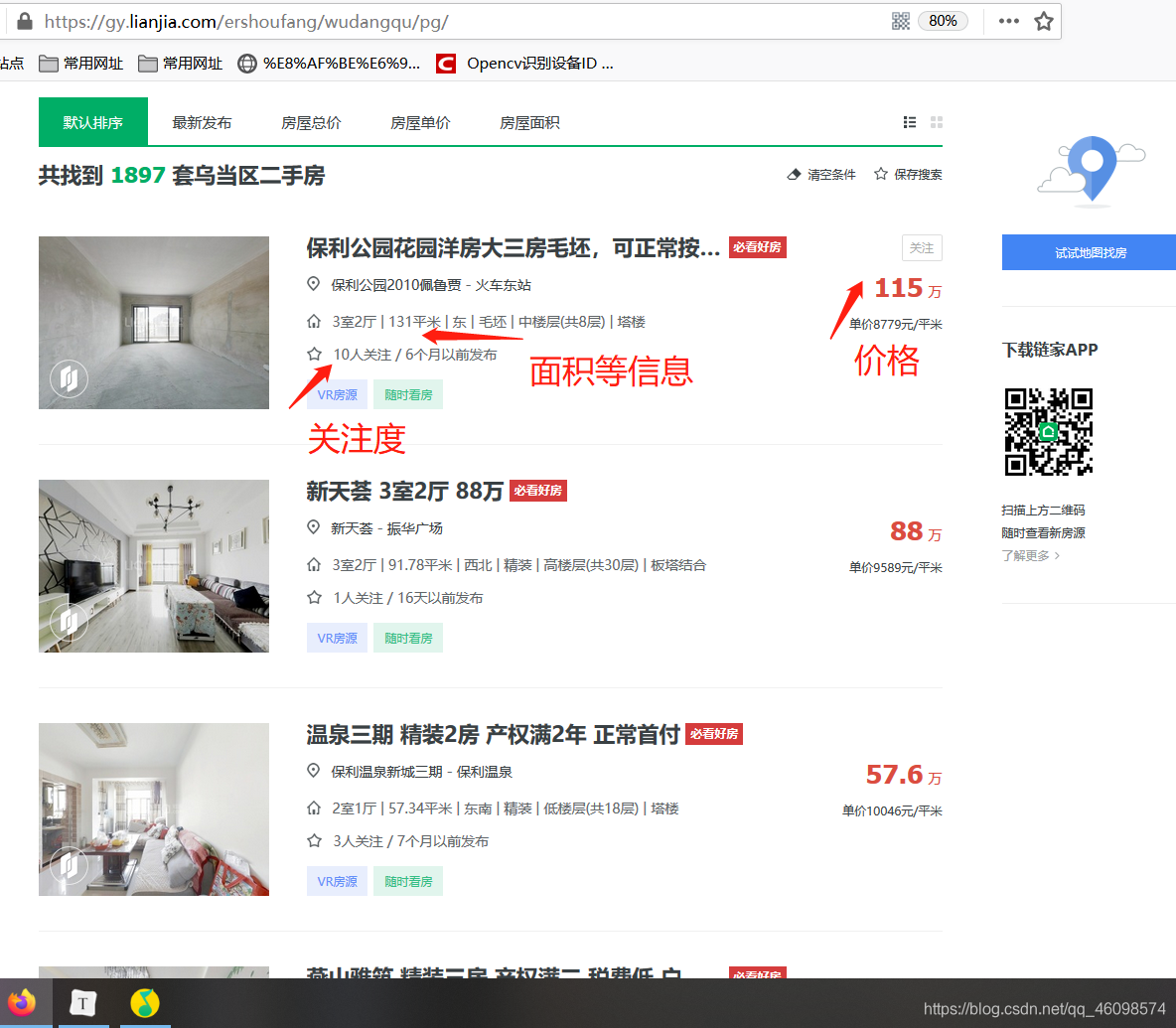Bookmark this page with the star icon

1043,21
